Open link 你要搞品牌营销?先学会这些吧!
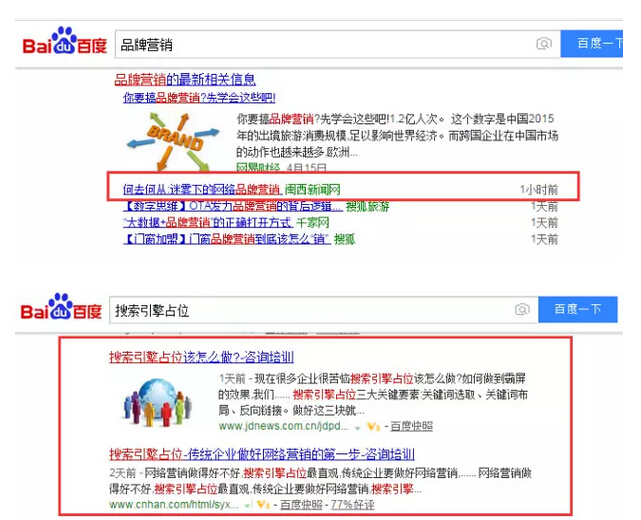Viewport: 641px width, 520px height. click(x=199, y=97)
